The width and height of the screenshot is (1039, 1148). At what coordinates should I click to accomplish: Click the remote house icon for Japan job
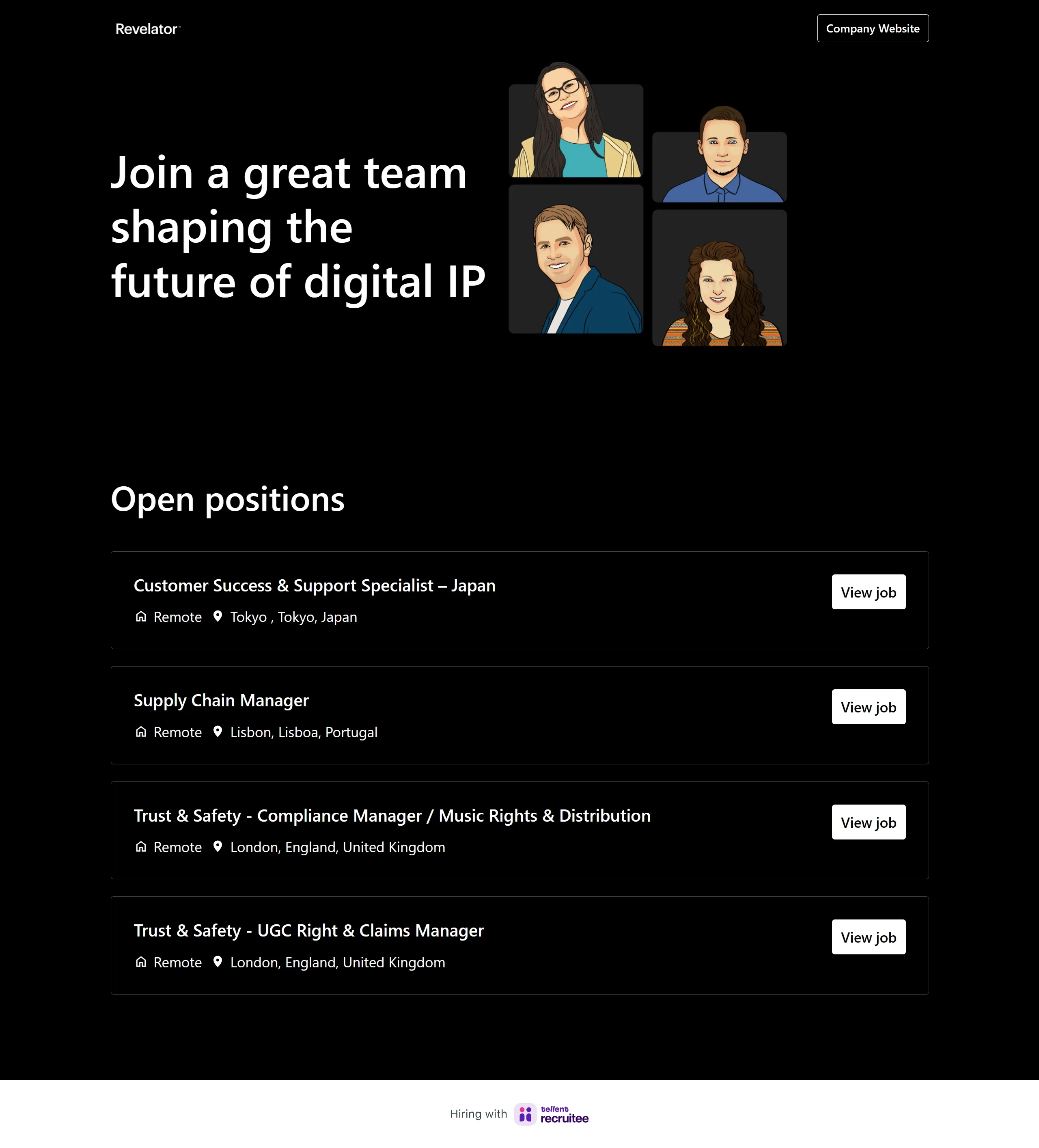click(x=141, y=617)
